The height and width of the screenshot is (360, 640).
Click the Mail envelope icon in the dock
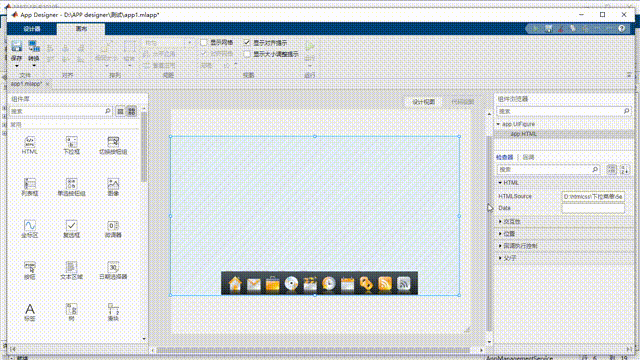[x=254, y=284]
